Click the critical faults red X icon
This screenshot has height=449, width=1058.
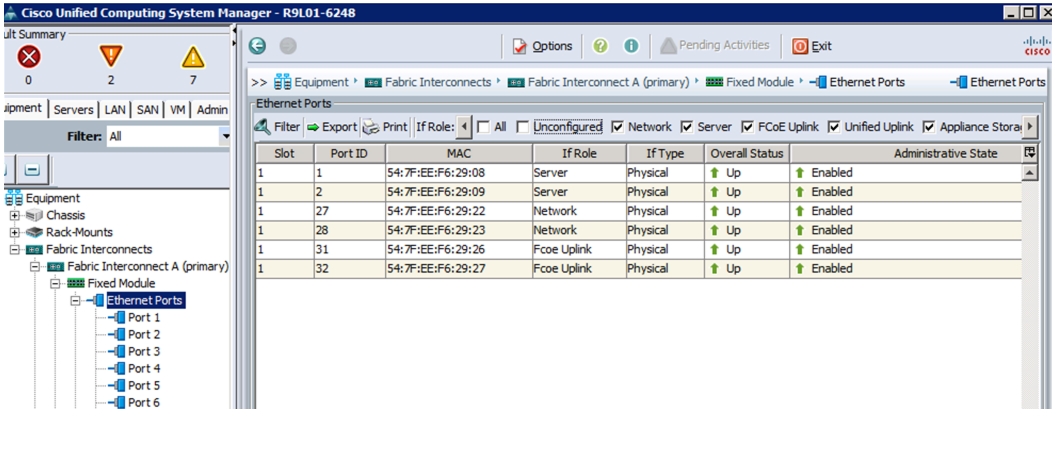click(28, 58)
